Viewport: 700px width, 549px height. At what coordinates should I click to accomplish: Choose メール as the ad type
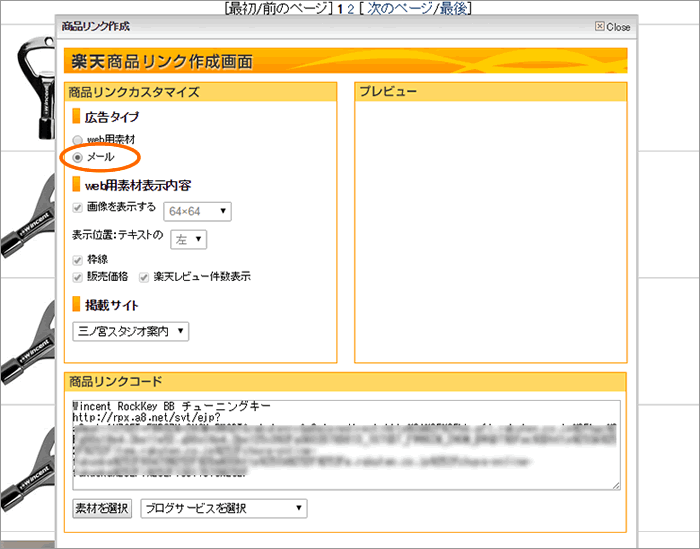[78, 158]
